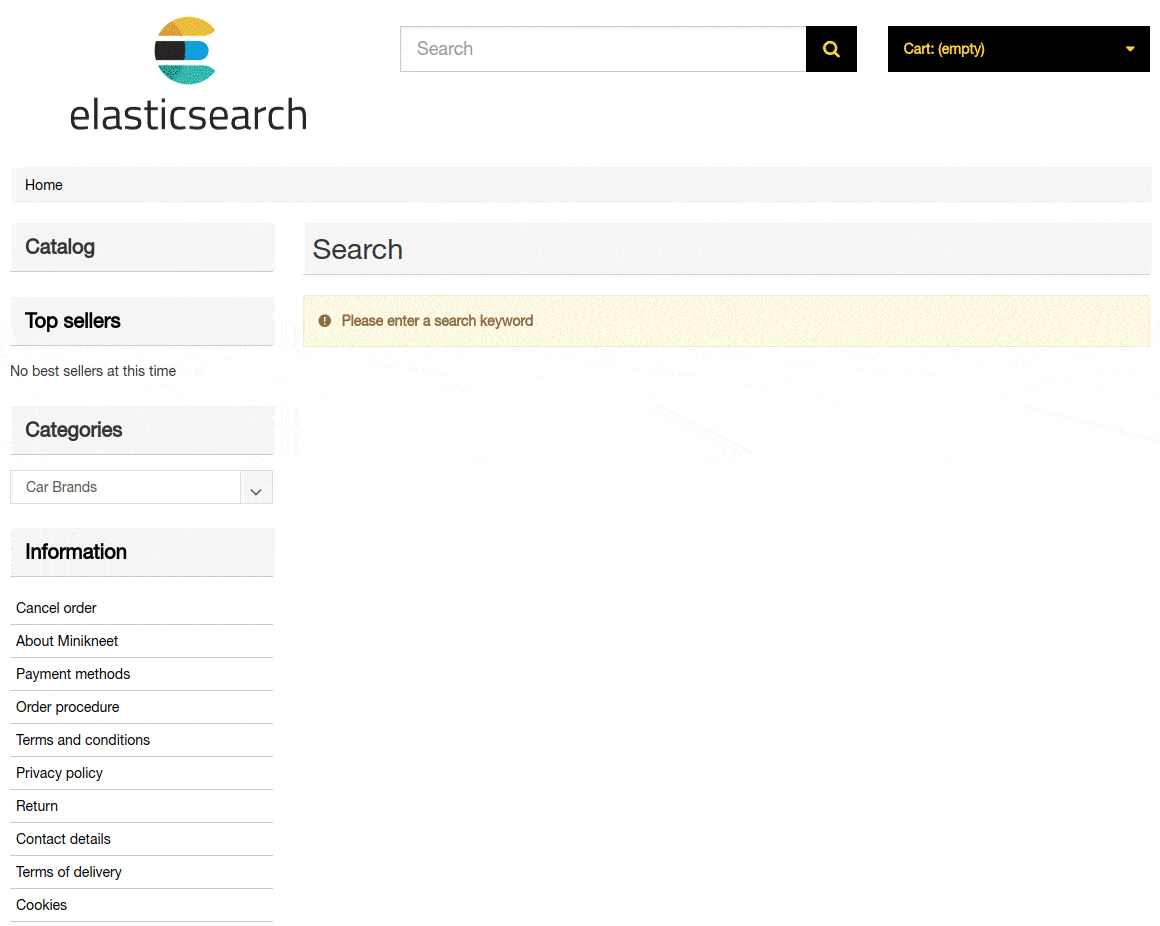Open the cart dropdown arrow
The image size is (1160, 926).
(1130, 49)
